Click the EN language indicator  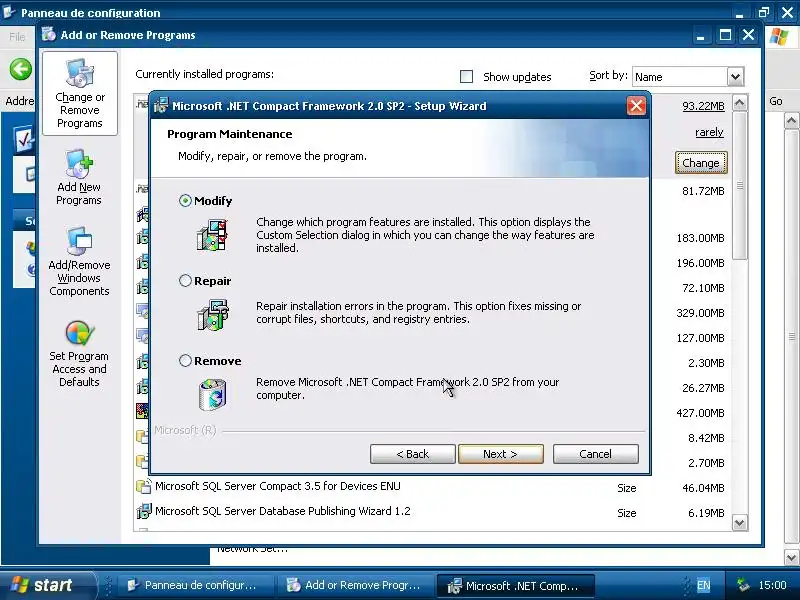click(703, 585)
